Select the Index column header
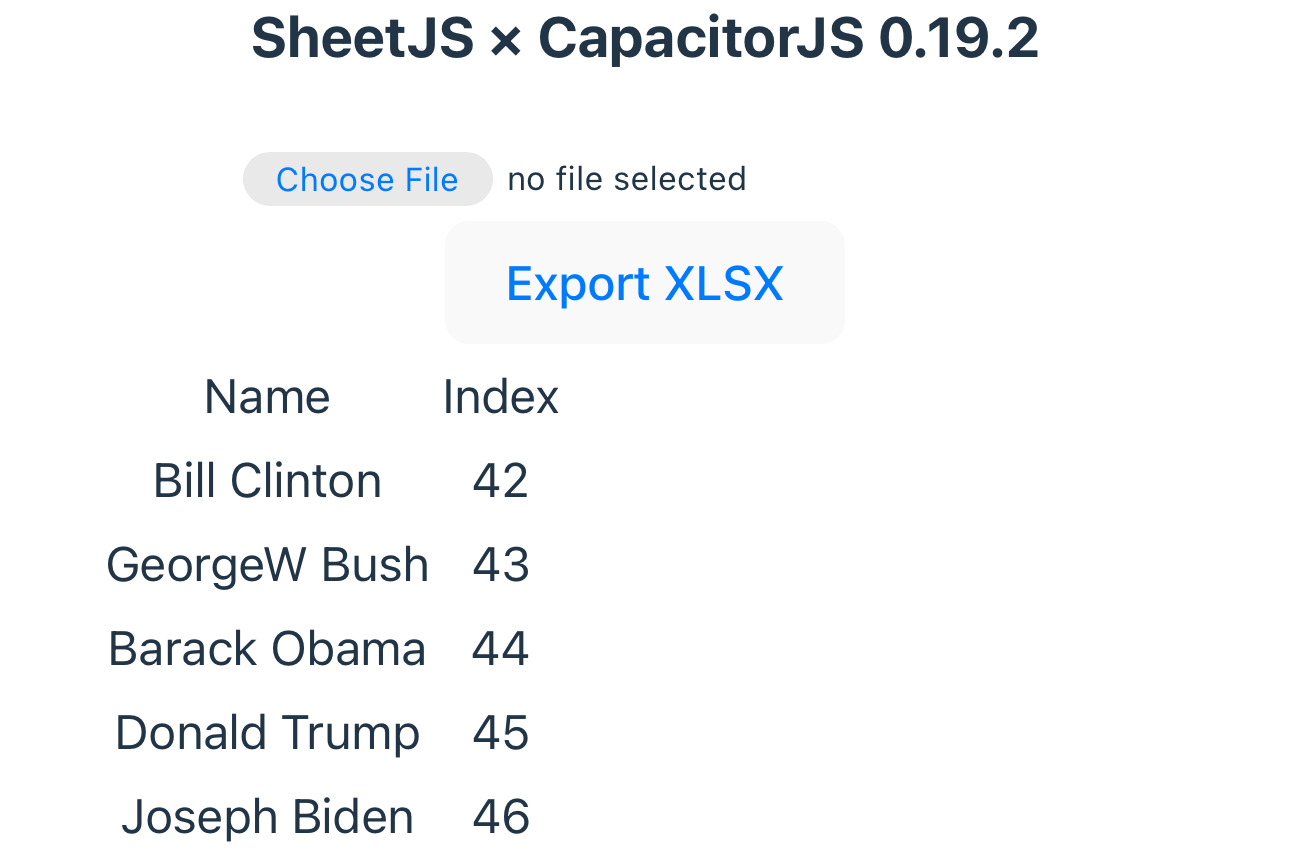Screen dimensions: 1290x854 pos(500,397)
